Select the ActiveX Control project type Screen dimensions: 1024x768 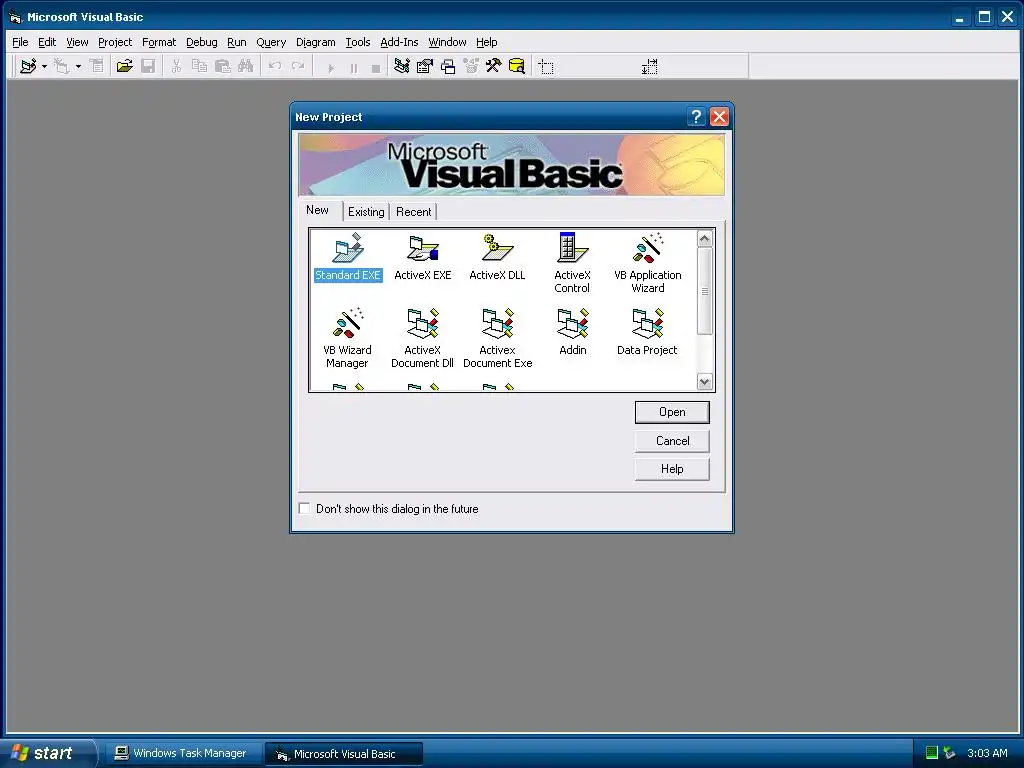pyautogui.click(x=572, y=263)
